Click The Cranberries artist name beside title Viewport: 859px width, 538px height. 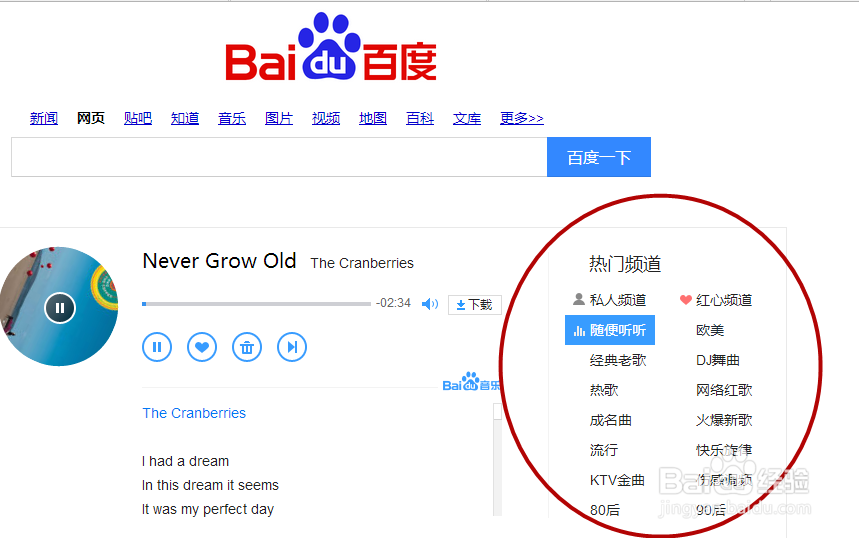362,264
